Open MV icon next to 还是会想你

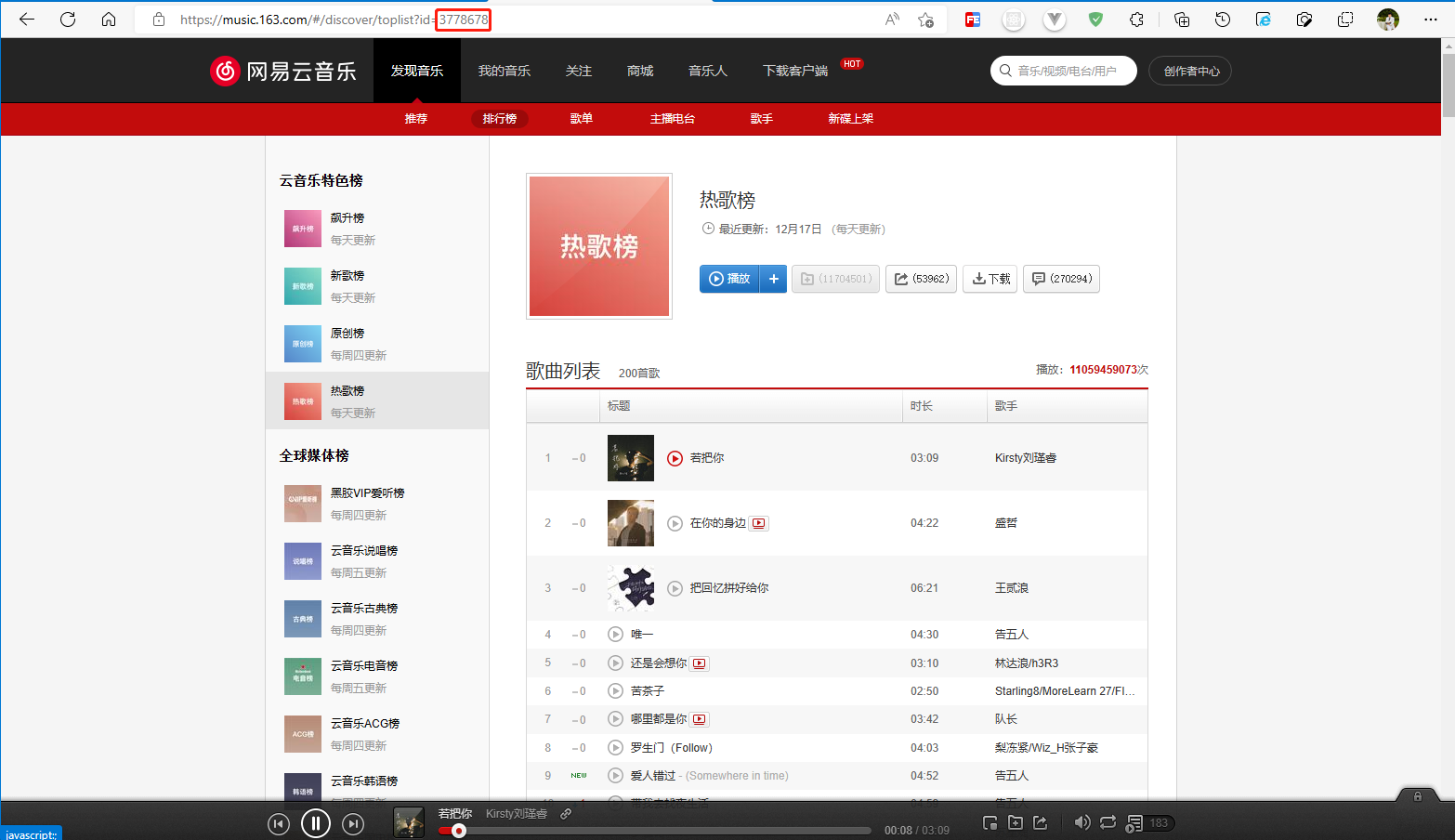pos(700,663)
